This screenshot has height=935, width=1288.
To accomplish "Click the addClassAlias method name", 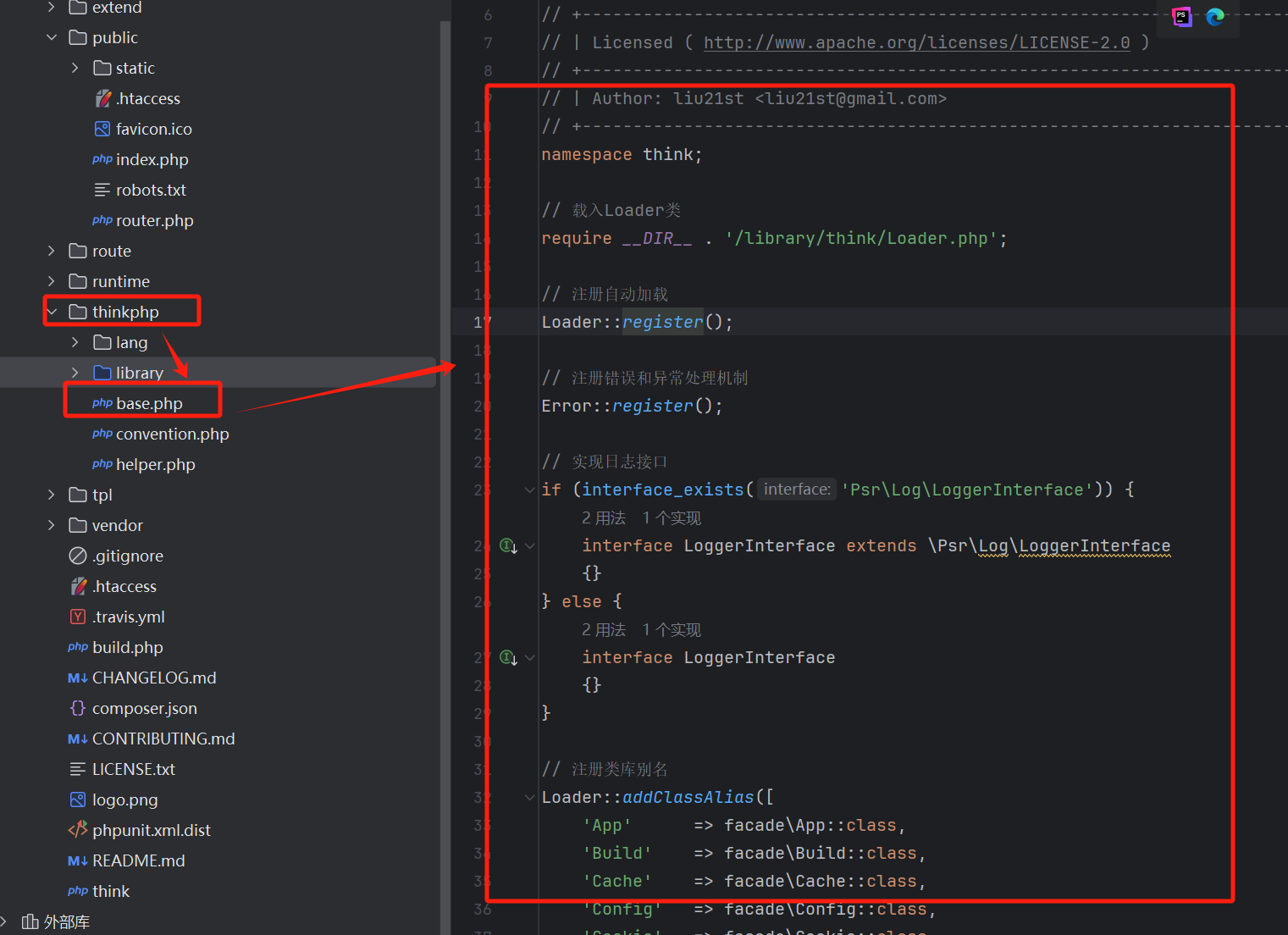I will click(x=688, y=797).
